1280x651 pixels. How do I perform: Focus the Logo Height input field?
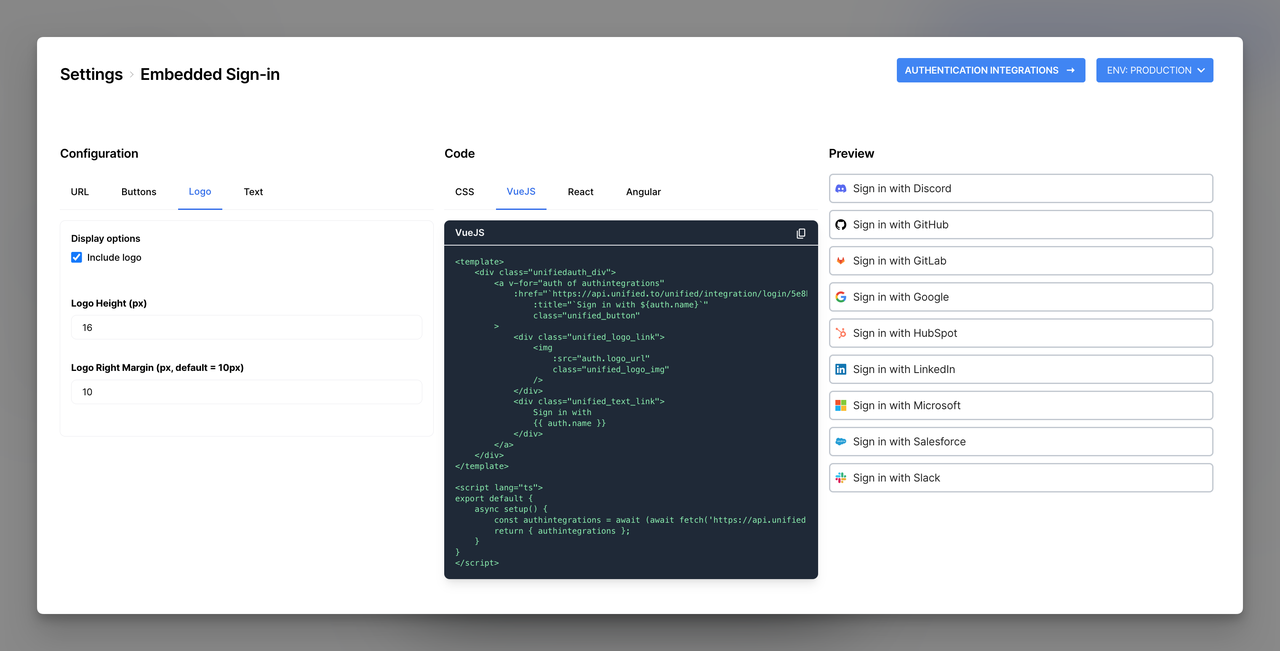click(x=246, y=328)
